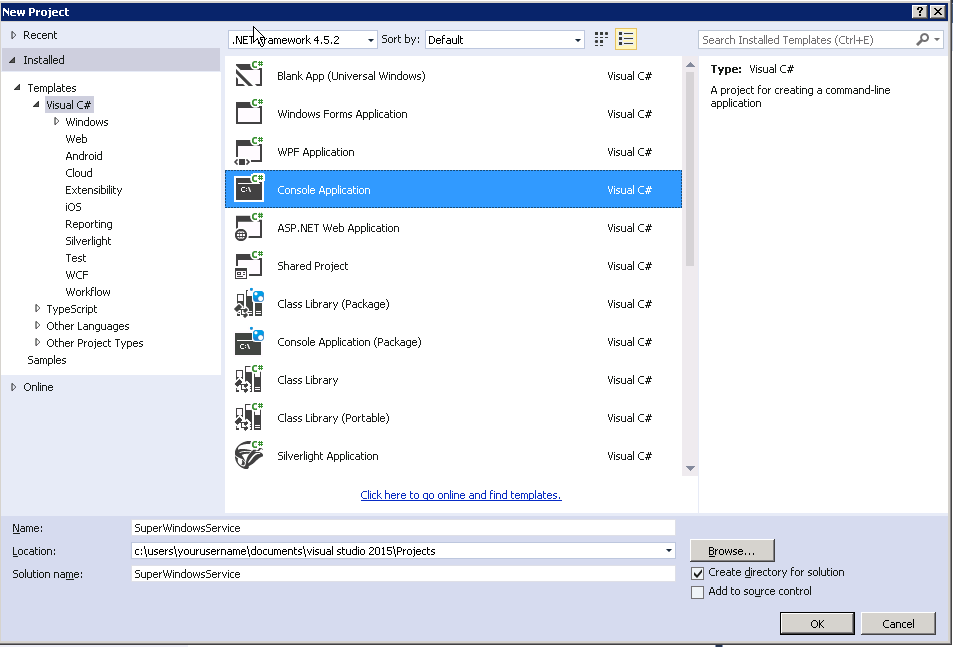Switch template view to medium icons list
The image size is (953, 647).
pyautogui.click(x=625, y=39)
